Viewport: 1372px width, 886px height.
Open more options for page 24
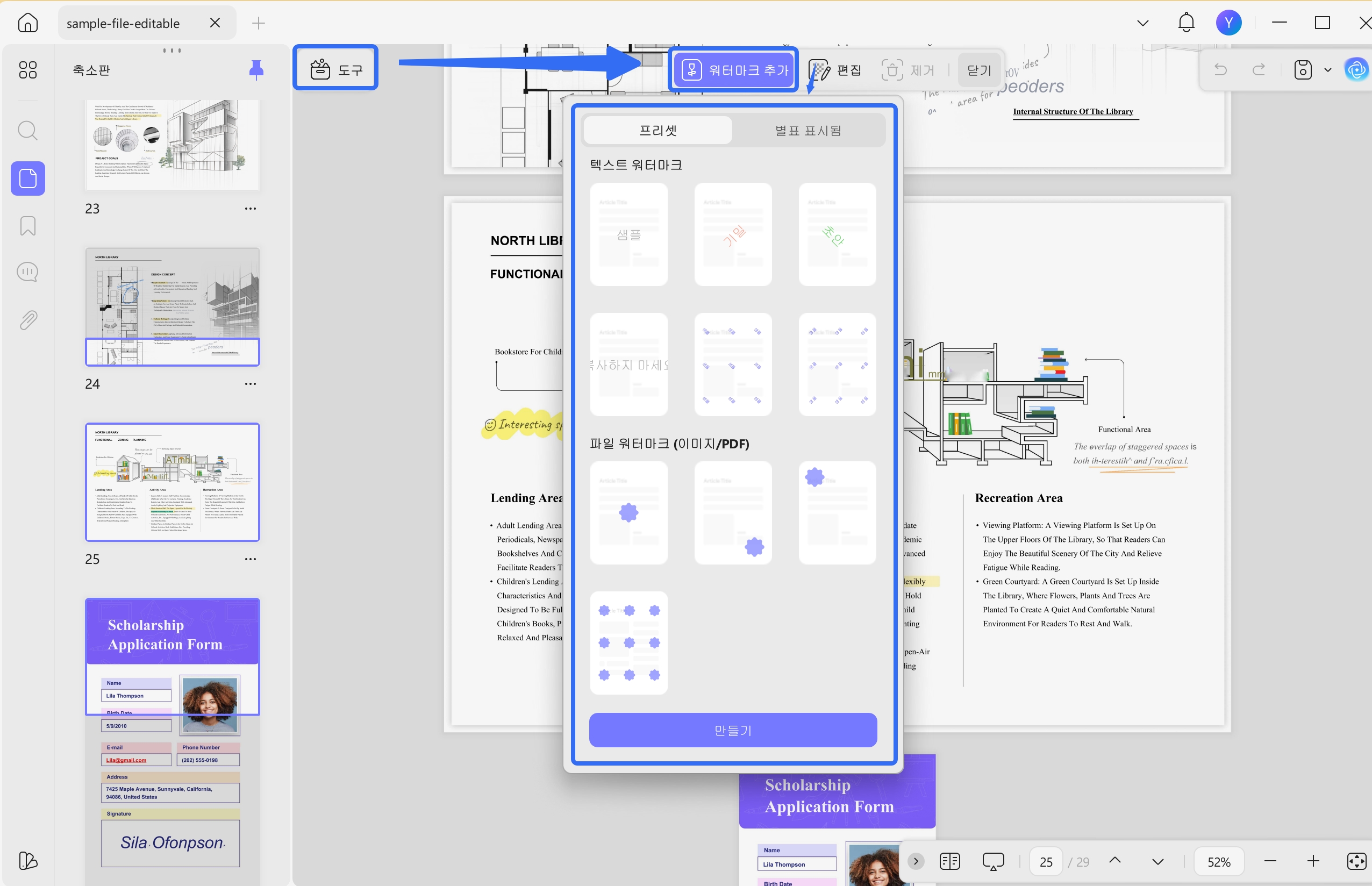[250, 384]
